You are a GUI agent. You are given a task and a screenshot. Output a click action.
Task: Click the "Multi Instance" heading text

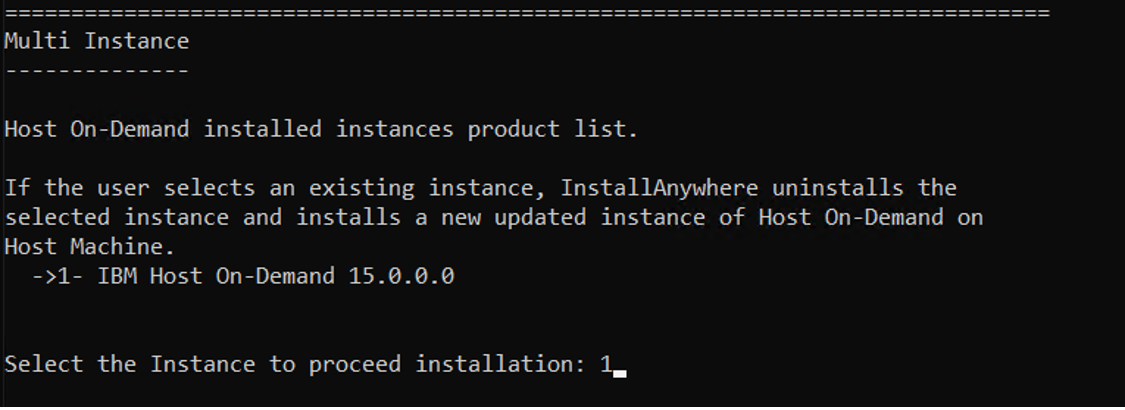(x=96, y=41)
